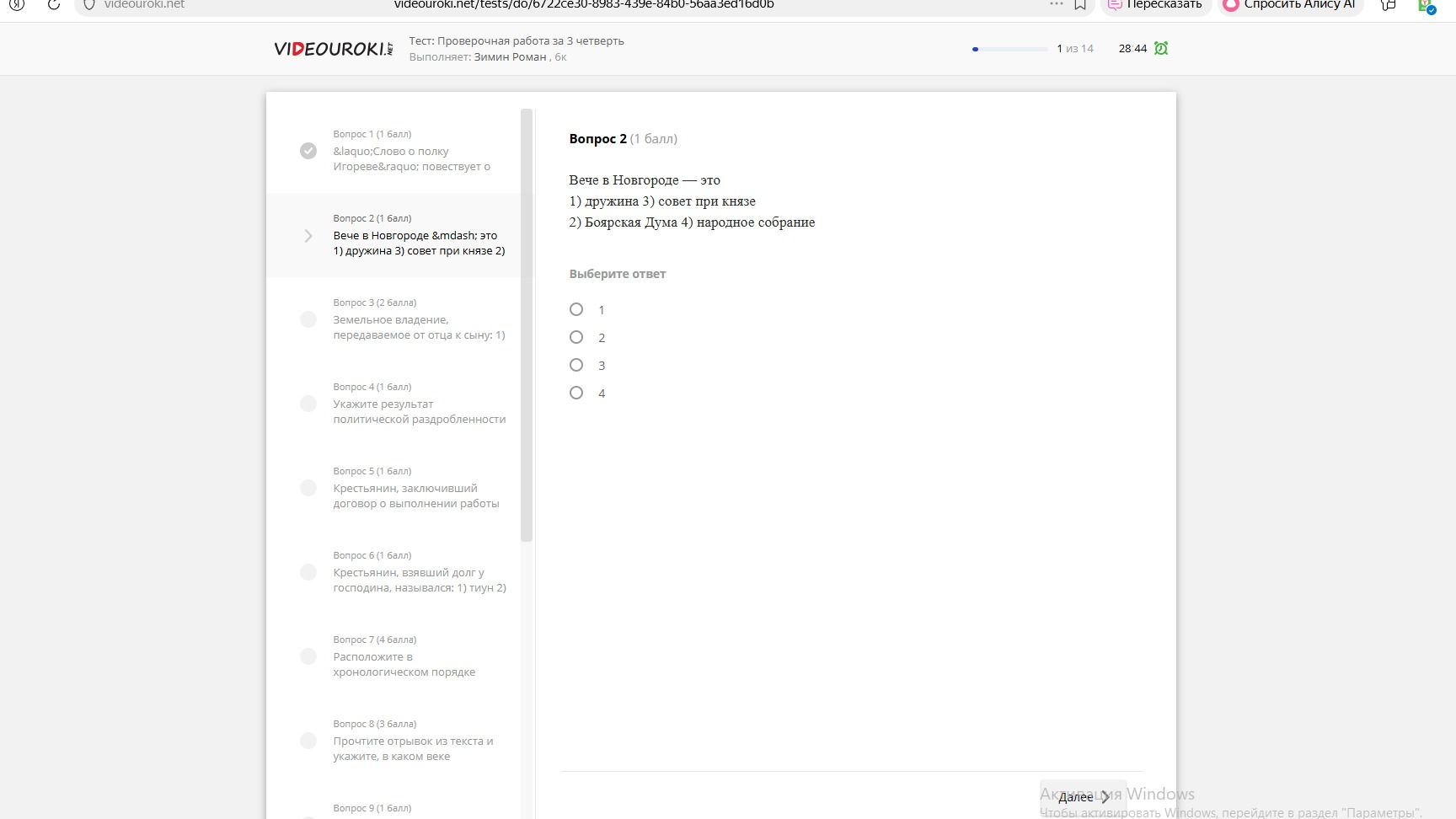
Task: Click the 'Выберите ответ' label
Action: [618, 274]
